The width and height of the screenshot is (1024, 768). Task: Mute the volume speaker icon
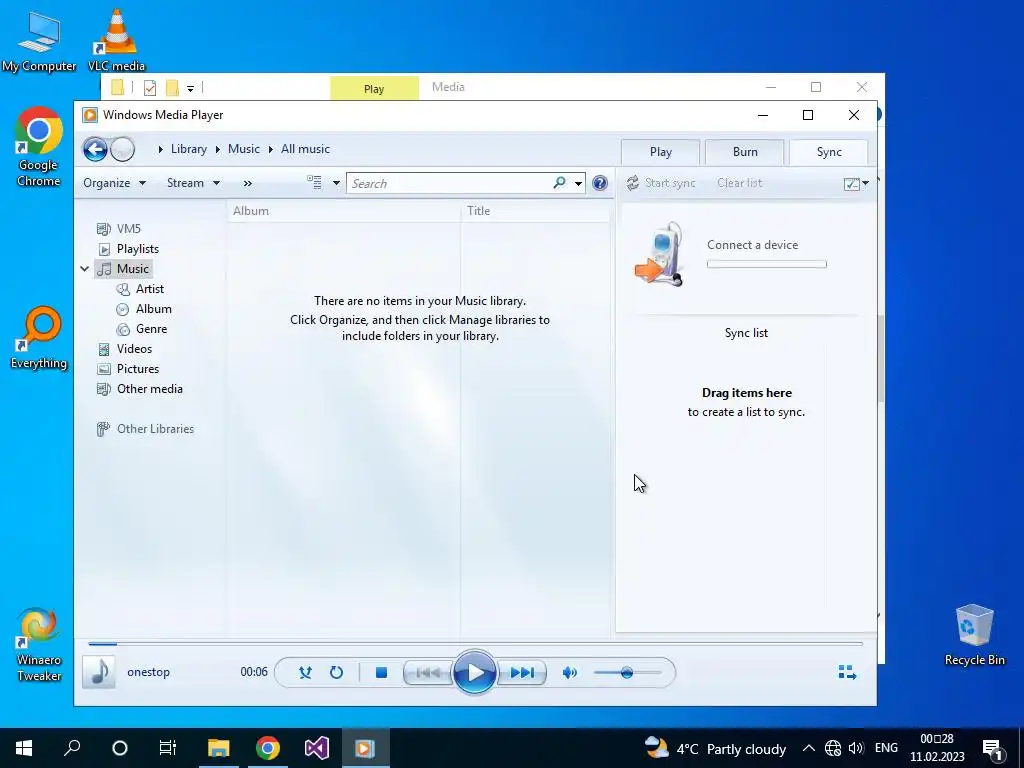570,672
